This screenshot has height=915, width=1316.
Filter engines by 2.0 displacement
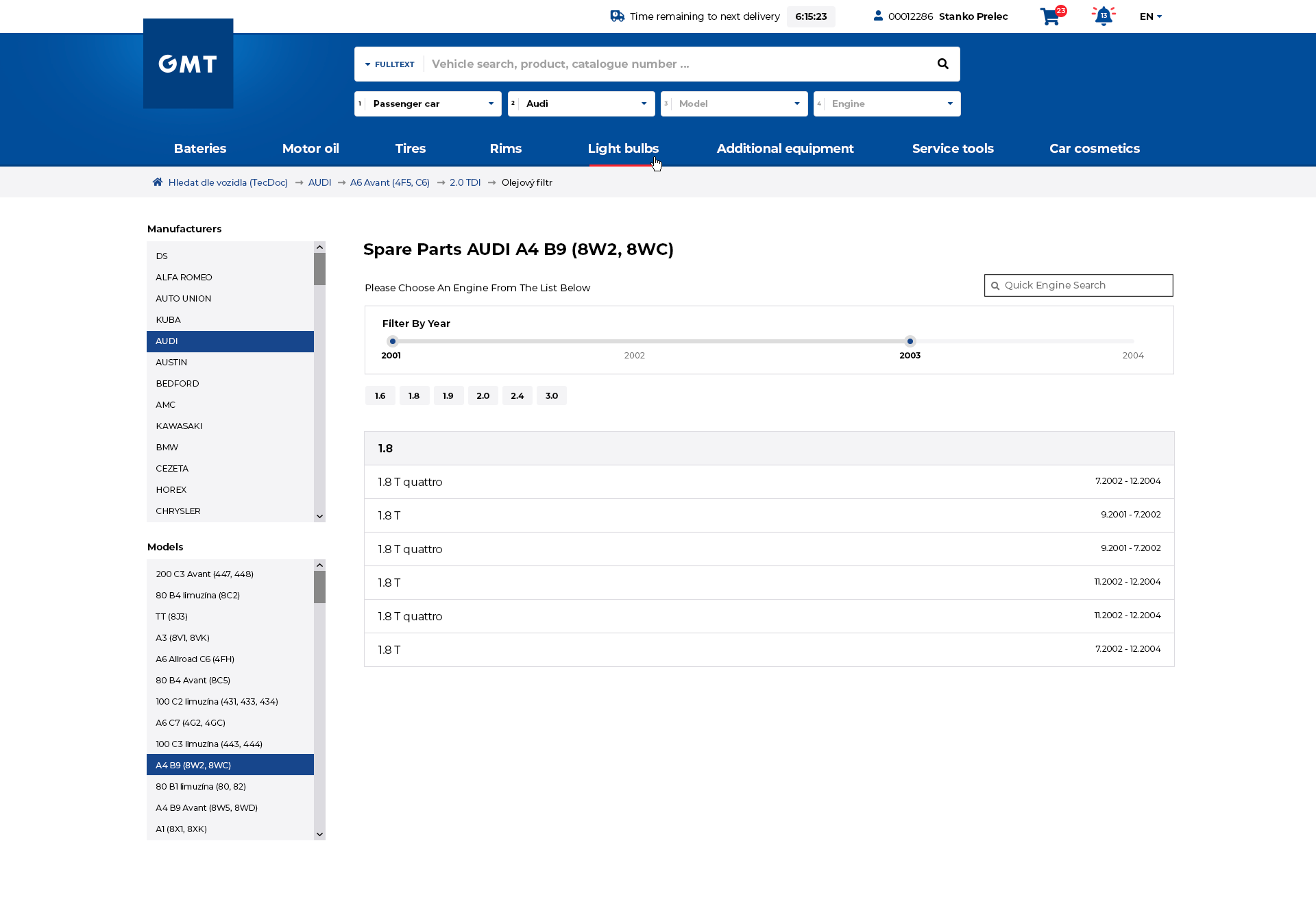click(483, 395)
